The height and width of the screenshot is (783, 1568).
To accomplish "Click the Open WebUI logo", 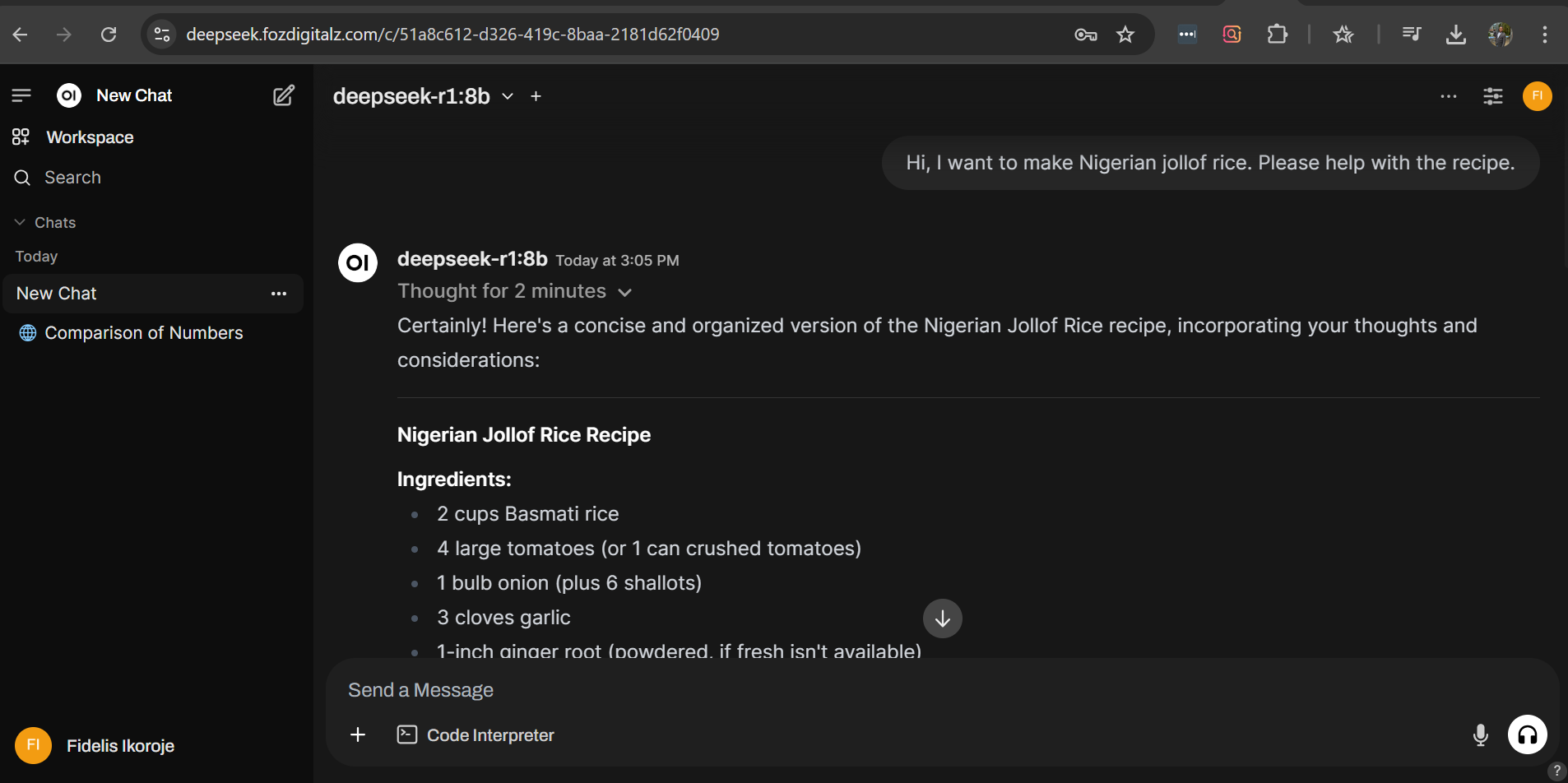I will pos(69,95).
